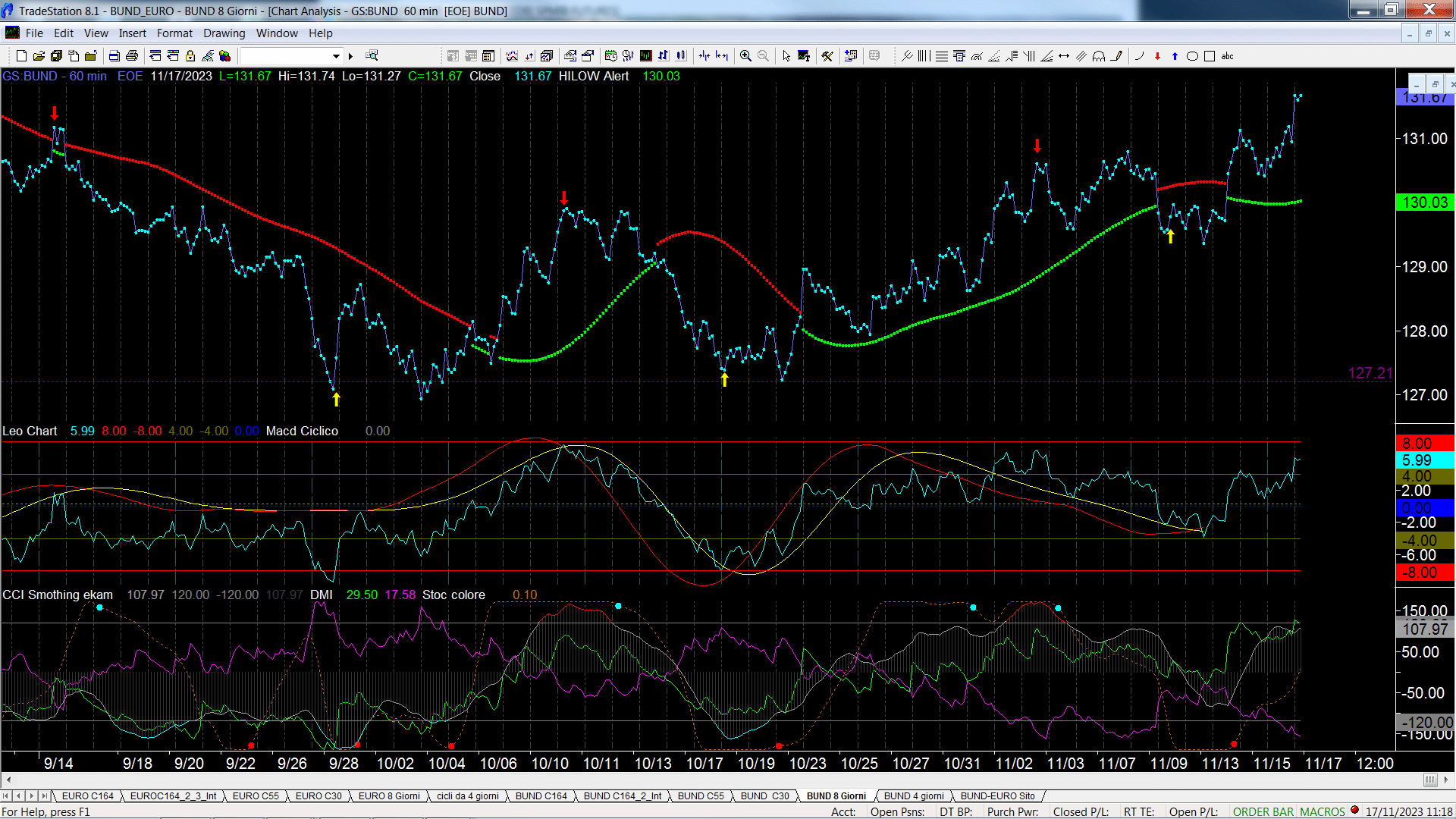This screenshot has height=819, width=1456.
Task: Switch to BUND C30 tab
Action: [764, 796]
